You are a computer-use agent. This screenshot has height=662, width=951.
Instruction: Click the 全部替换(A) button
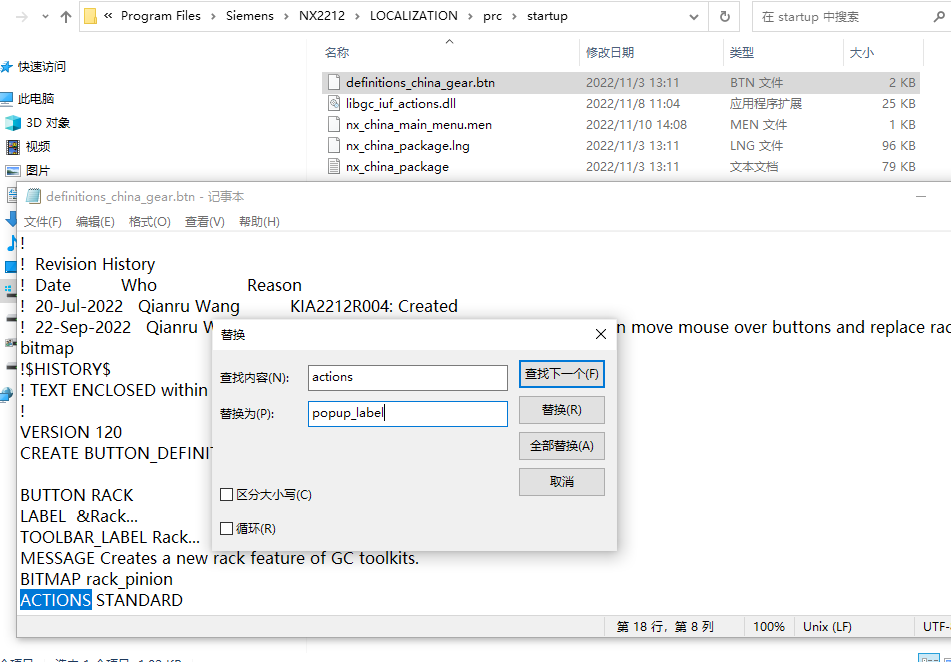tap(561, 446)
